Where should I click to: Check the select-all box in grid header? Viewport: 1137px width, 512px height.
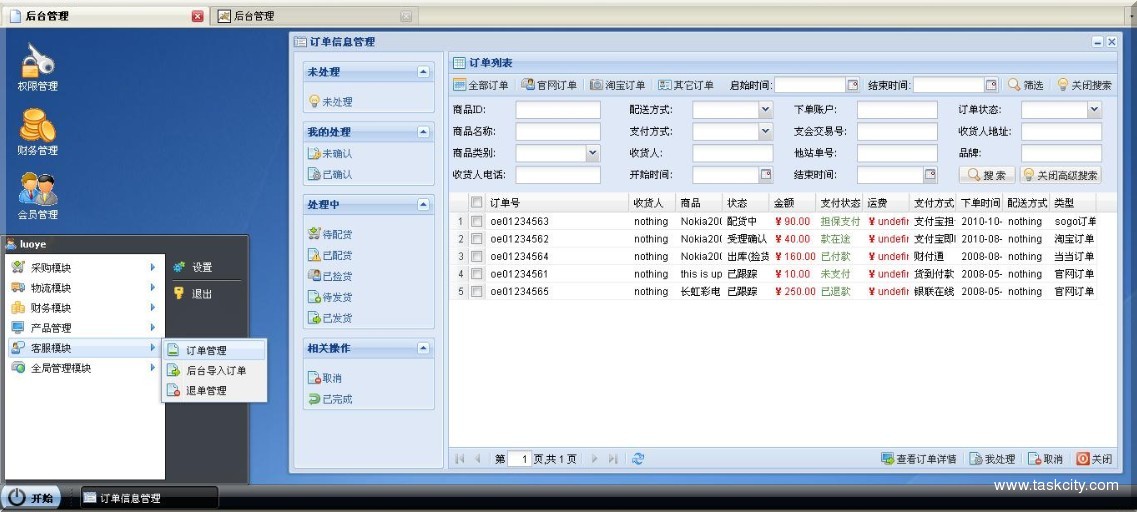tap(476, 202)
